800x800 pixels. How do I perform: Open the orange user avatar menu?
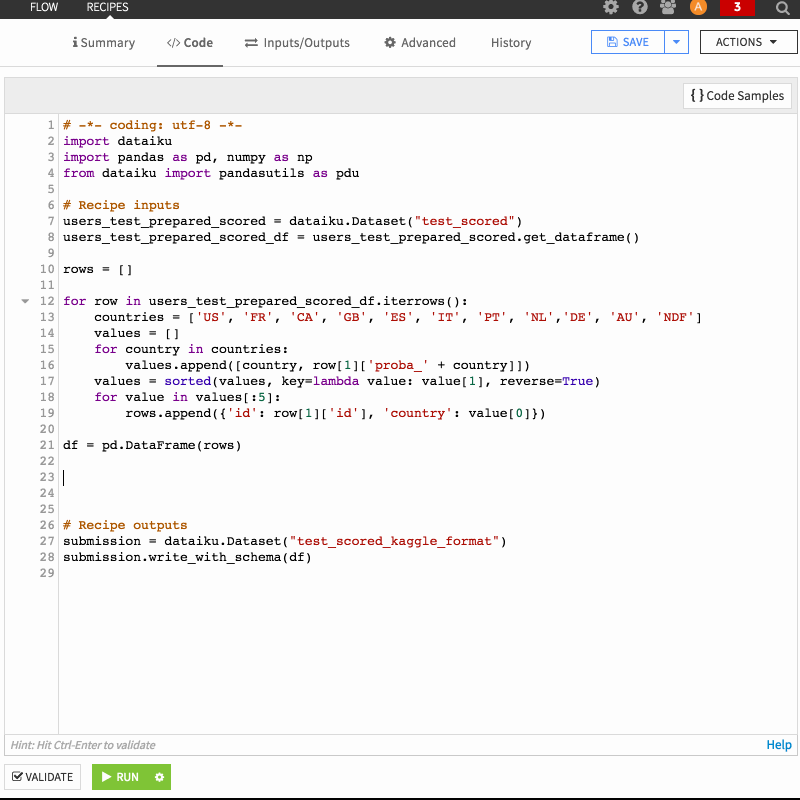698,7
